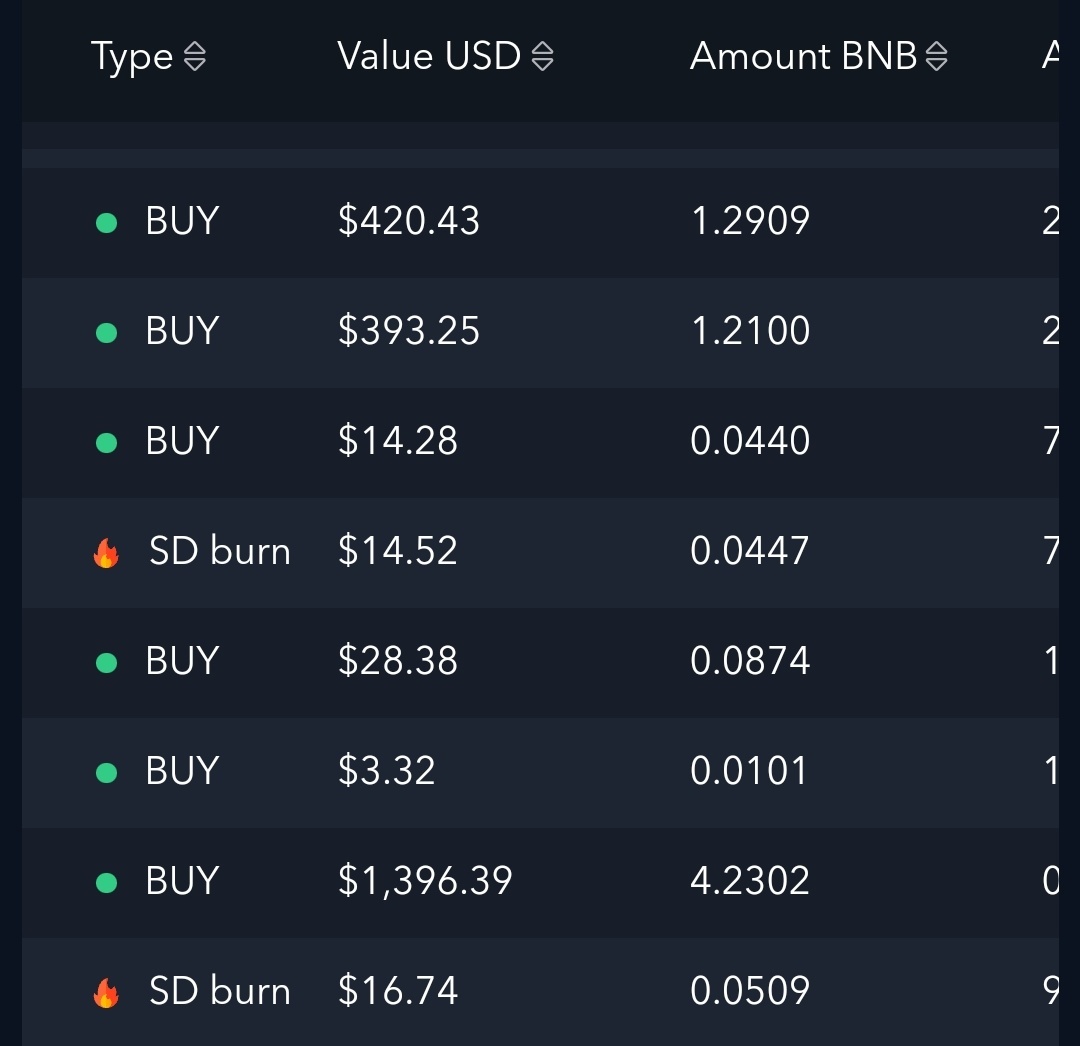1080x1046 pixels.
Task: Click BNB amount 0.0874
Action: [750, 660]
